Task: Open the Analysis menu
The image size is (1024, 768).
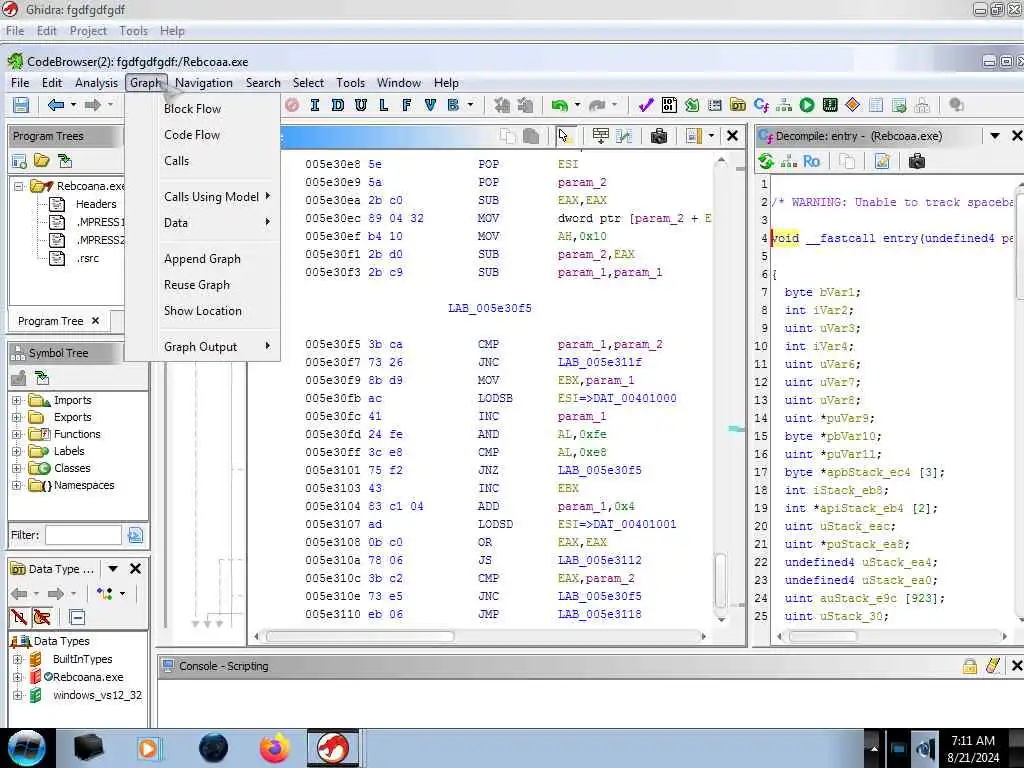Action: tap(96, 83)
